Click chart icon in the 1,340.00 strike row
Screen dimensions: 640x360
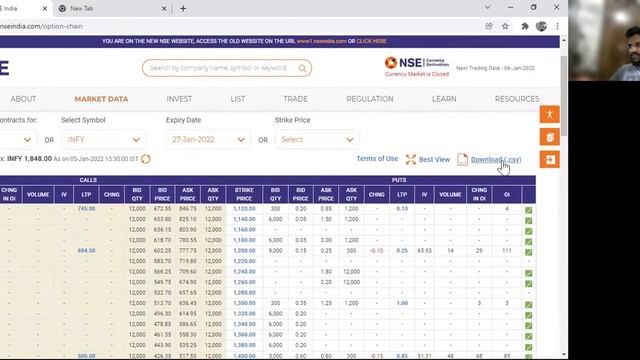pyautogui.click(x=529, y=326)
